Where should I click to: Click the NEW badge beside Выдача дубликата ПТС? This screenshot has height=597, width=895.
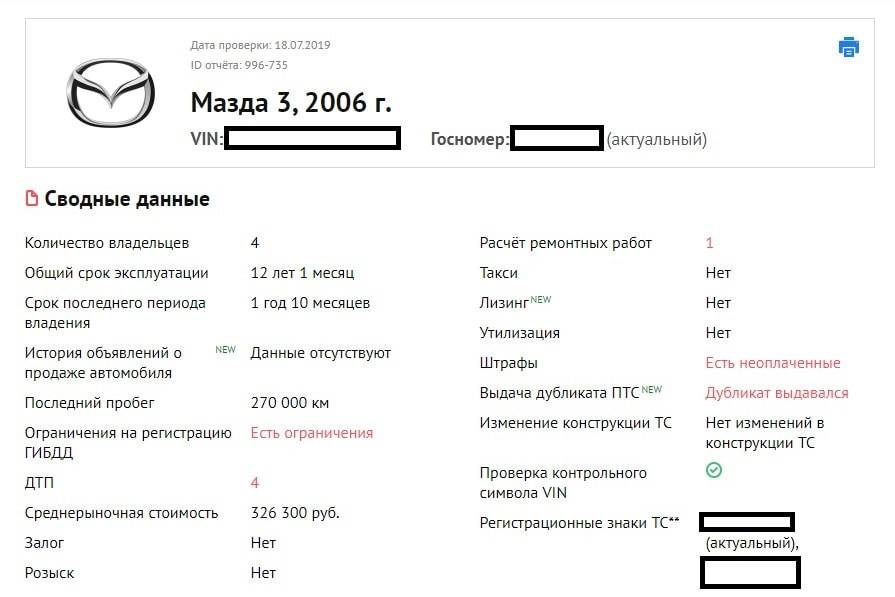652,389
